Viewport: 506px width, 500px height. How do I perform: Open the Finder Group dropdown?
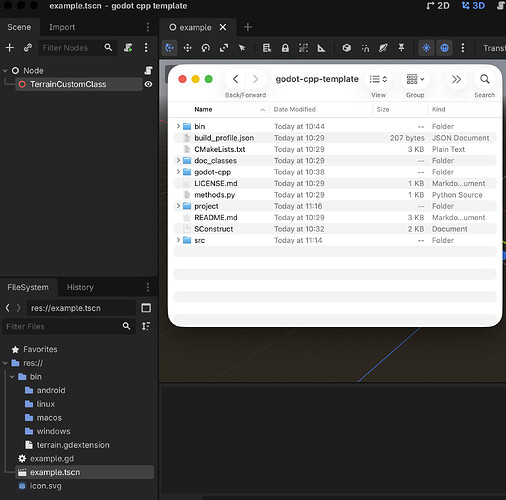[x=415, y=79]
